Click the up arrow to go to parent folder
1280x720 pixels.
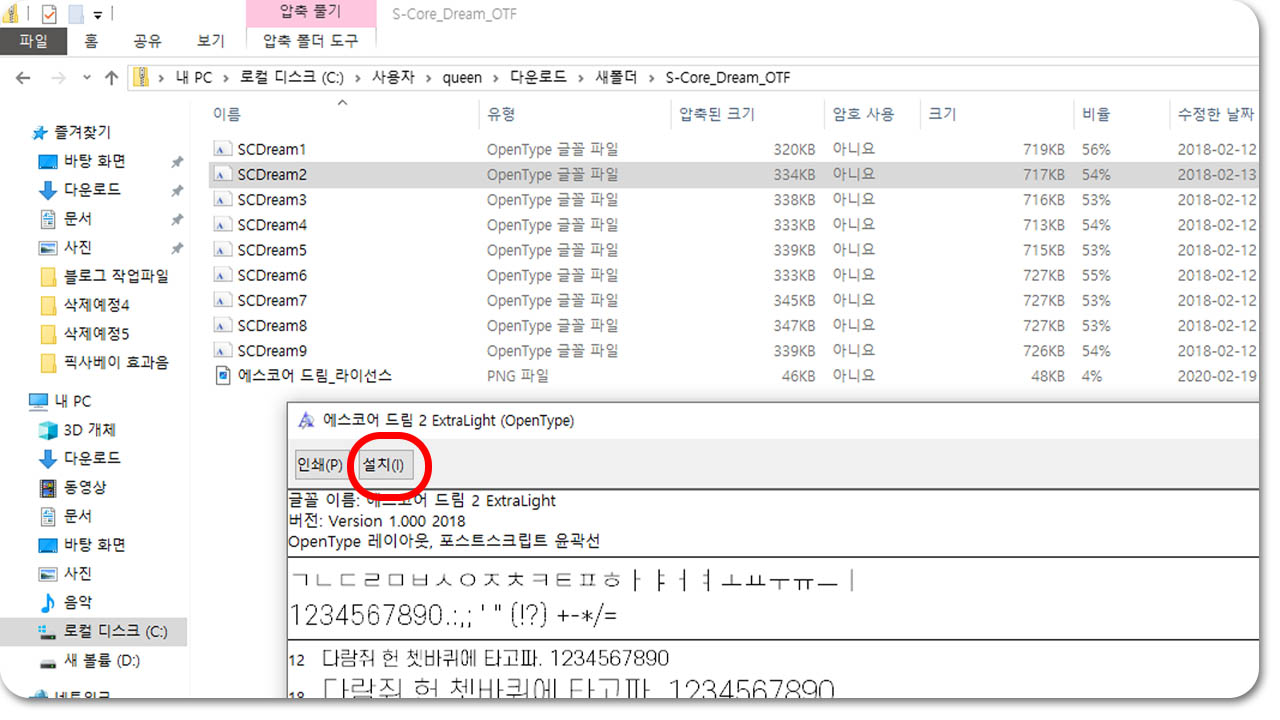[x=112, y=77]
